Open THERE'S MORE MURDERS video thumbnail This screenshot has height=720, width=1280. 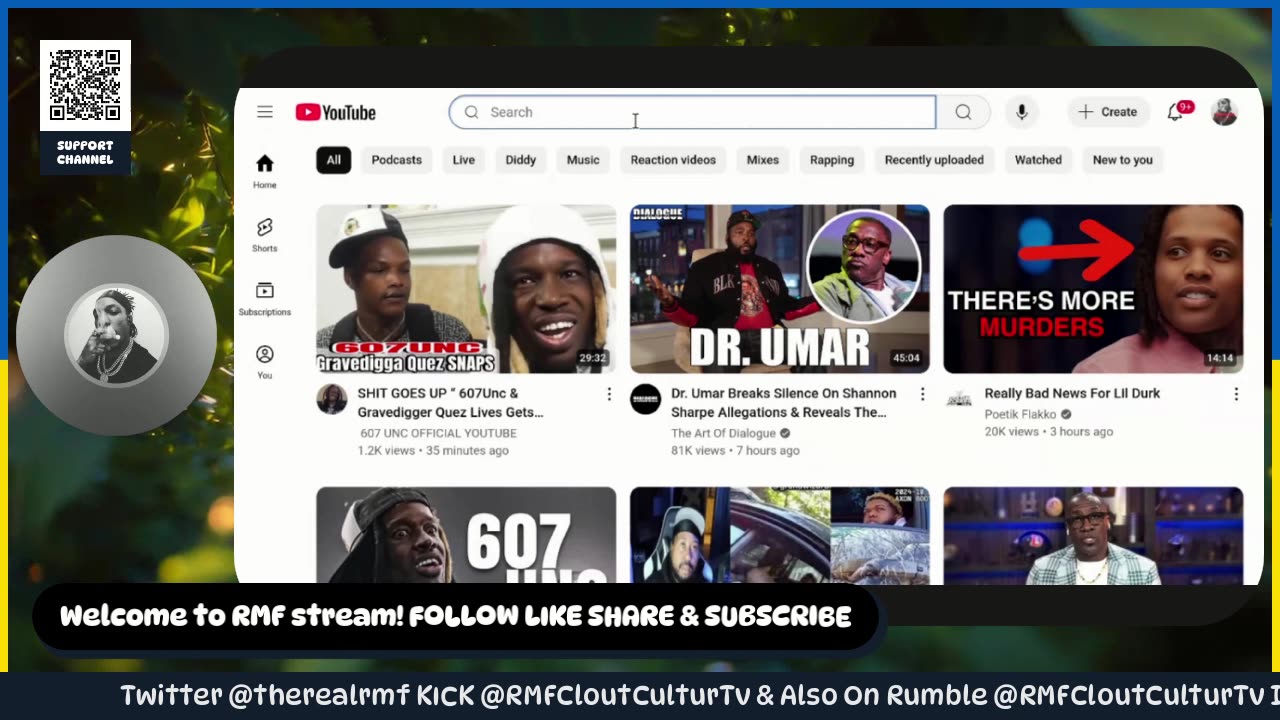1093,289
